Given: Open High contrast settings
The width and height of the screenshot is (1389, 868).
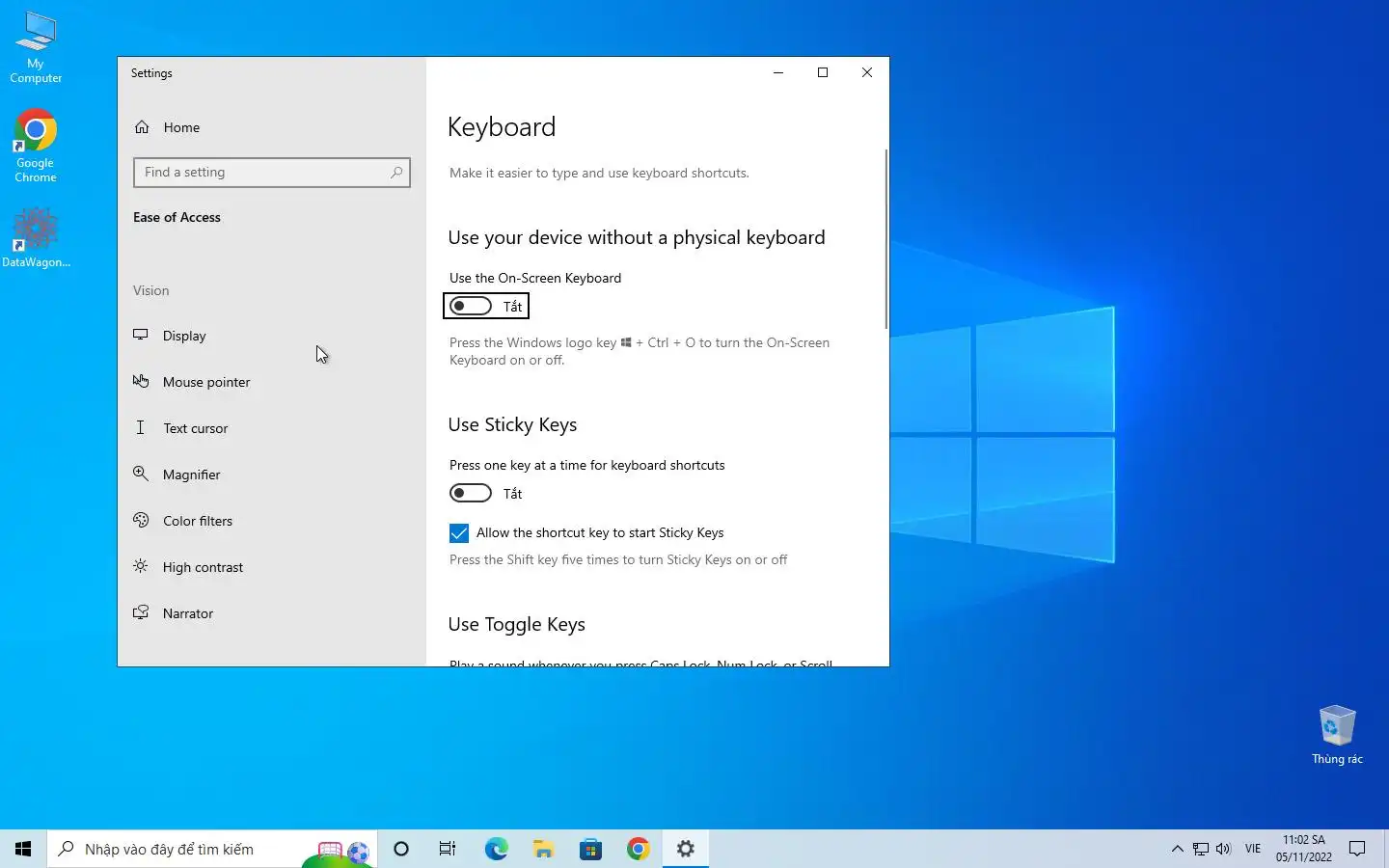Looking at the screenshot, I should [271, 567].
